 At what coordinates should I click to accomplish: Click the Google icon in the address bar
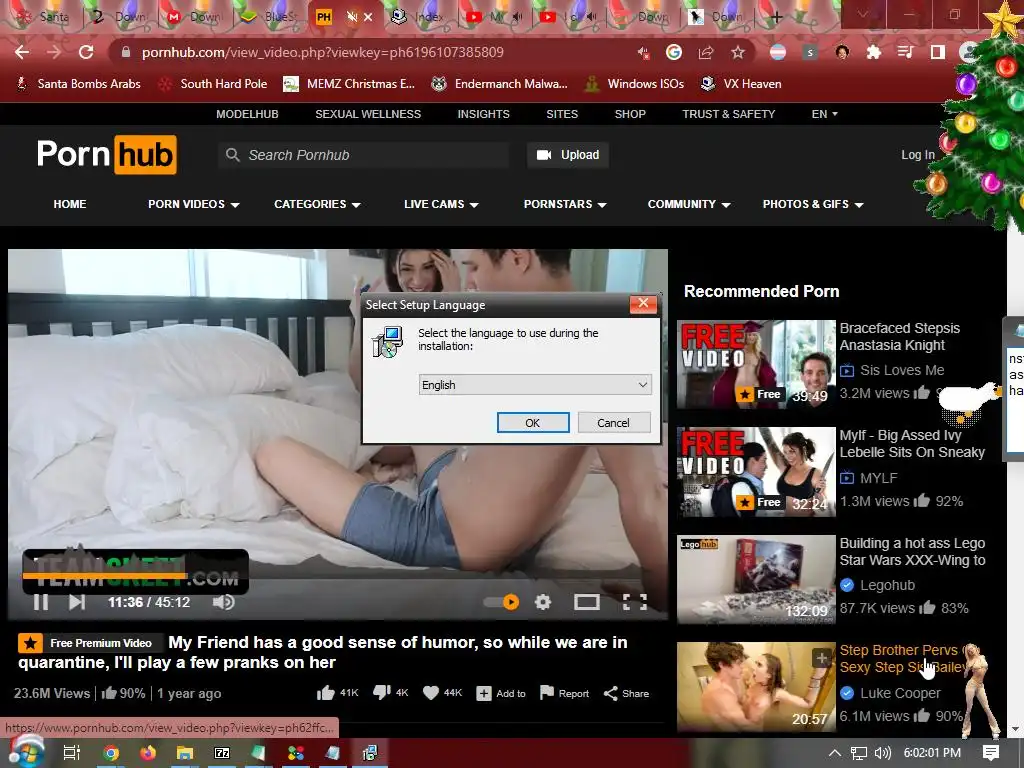tap(674, 52)
